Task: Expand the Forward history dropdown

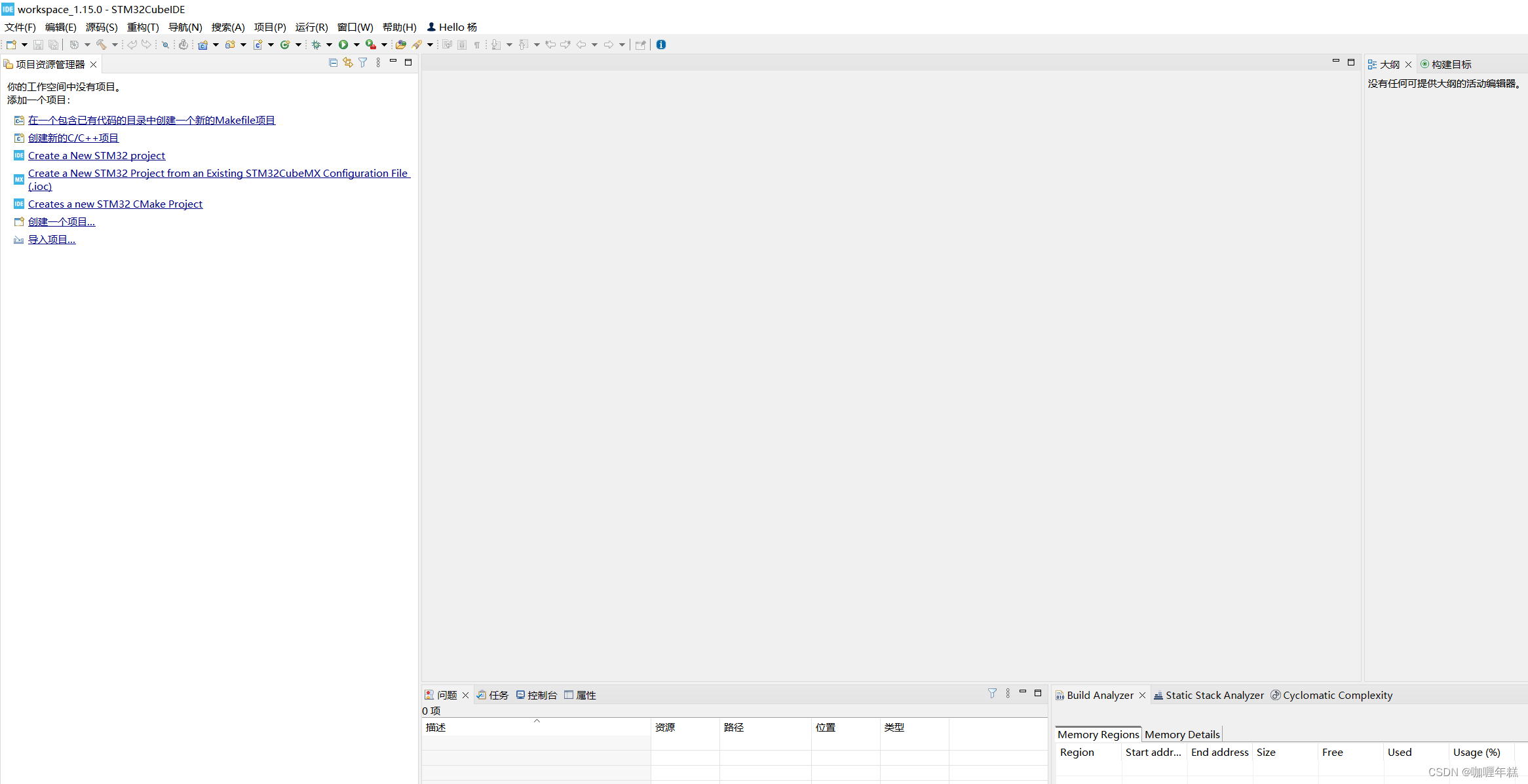Action: (x=622, y=45)
